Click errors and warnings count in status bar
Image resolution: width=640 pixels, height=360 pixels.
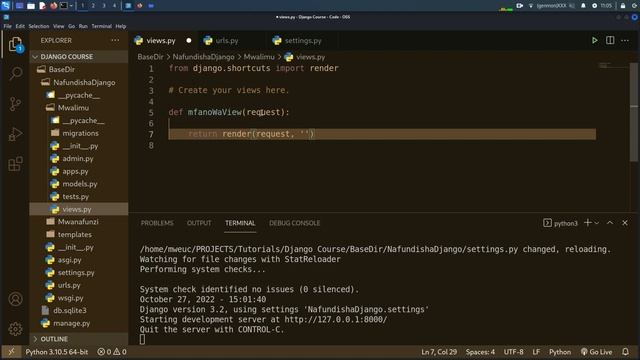[112, 352]
